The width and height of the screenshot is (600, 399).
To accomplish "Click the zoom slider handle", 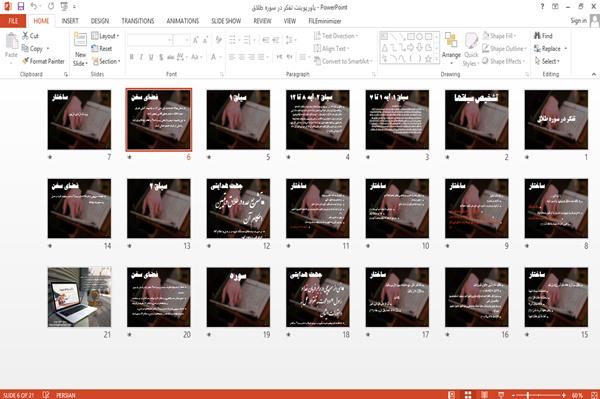I will pos(528,395).
